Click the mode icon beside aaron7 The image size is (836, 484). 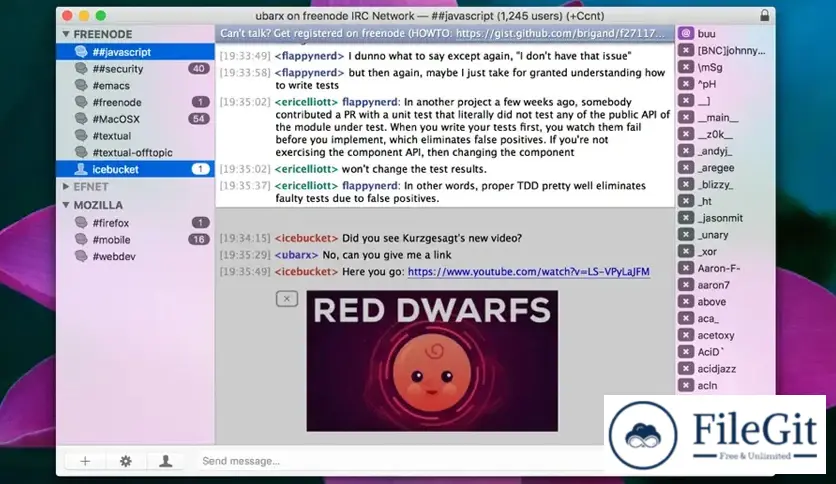pos(686,285)
